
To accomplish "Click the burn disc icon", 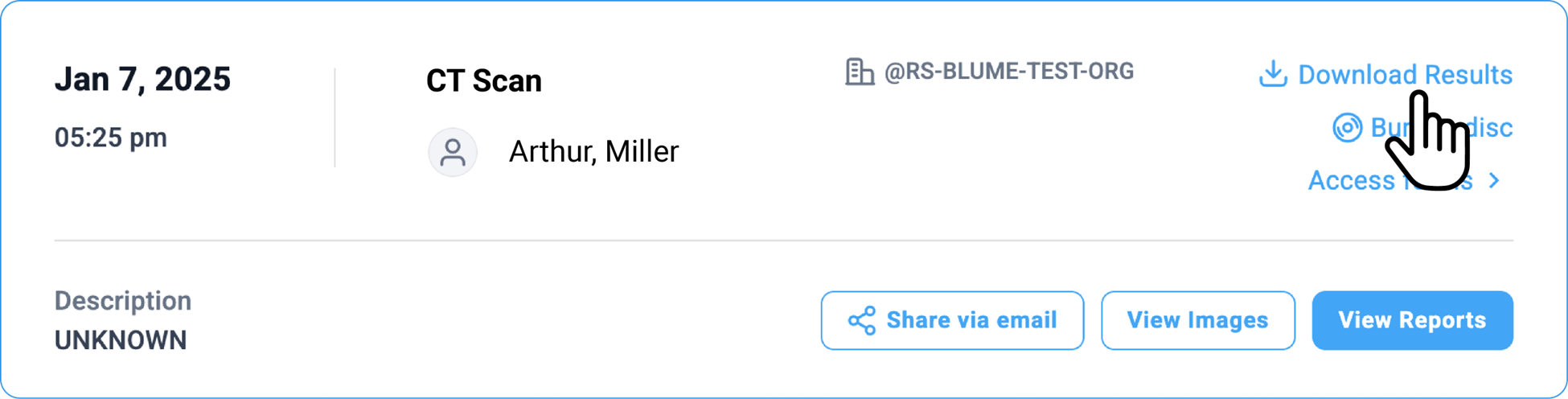I will 1347,128.
